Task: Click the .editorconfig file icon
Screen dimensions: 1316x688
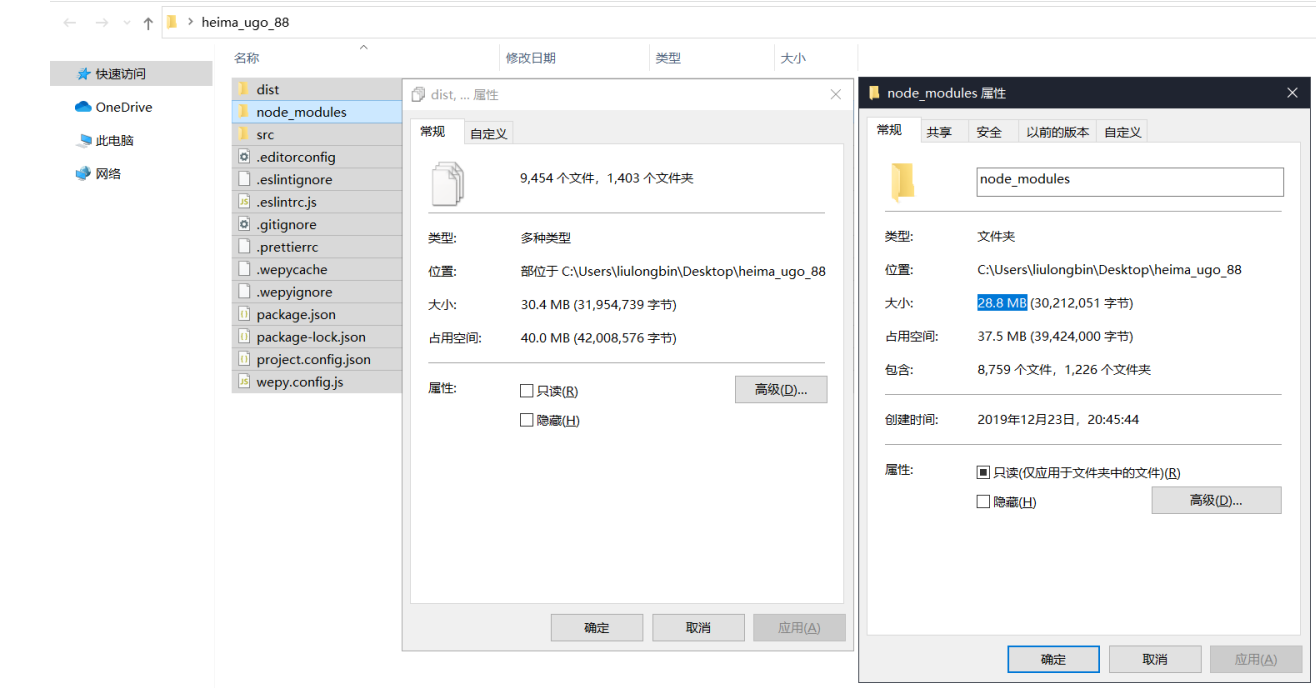Action: pyautogui.click(x=243, y=157)
